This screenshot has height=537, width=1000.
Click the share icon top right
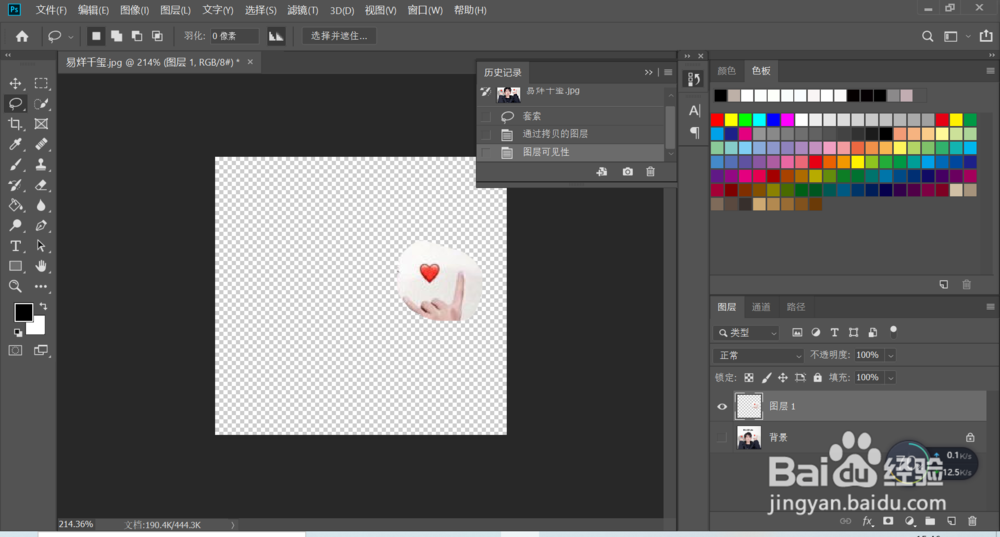tap(985, 36)
